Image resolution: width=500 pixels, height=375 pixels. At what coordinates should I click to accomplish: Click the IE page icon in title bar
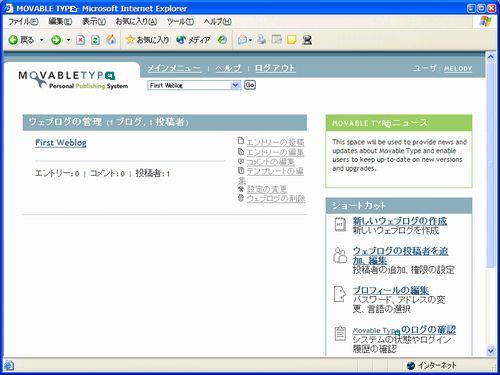[8, 8]
